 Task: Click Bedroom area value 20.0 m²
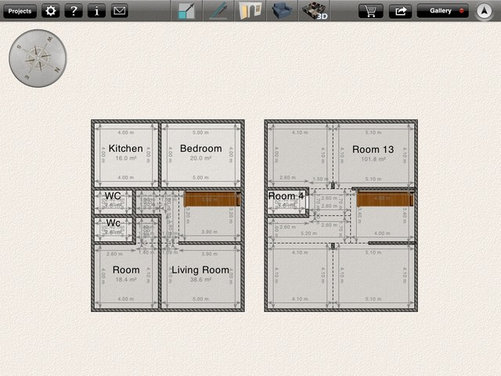[201, 158]
